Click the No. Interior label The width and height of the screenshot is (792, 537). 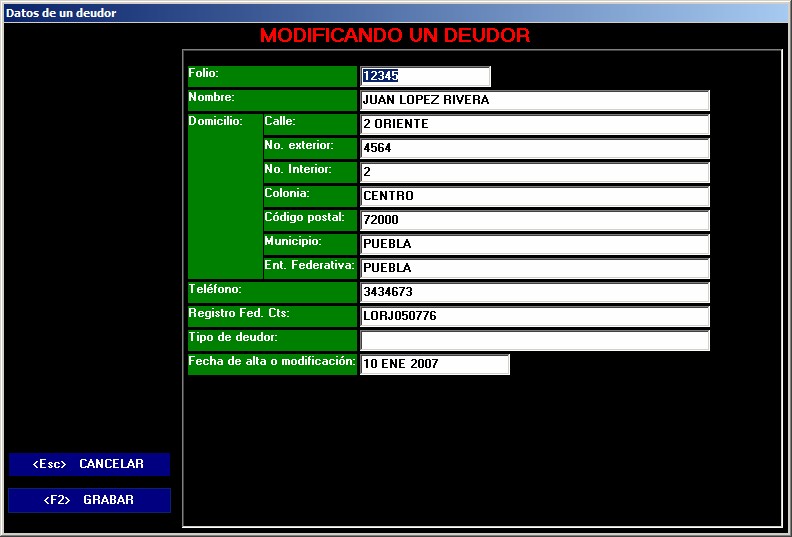point(310,172)
